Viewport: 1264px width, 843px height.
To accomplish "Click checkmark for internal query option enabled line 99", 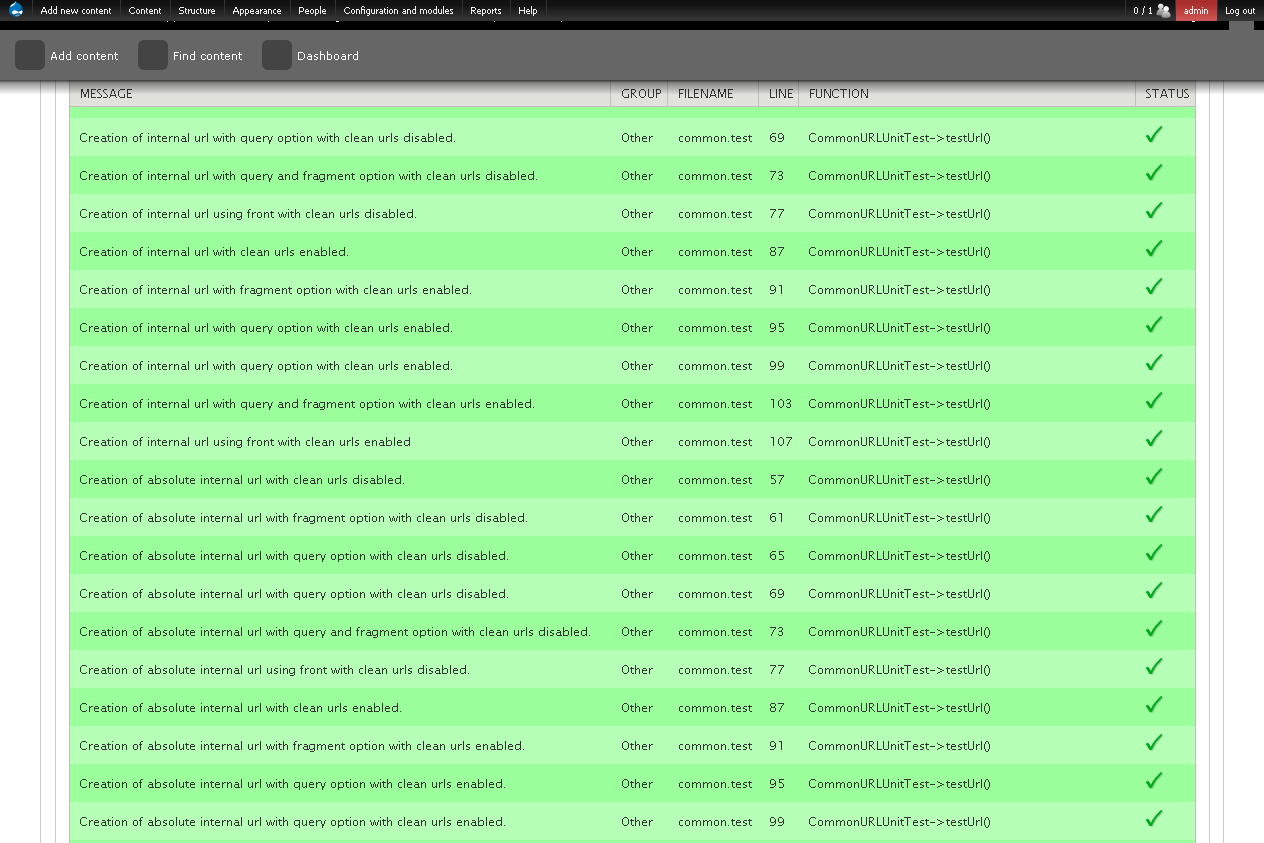I will tap(1154, 362).
